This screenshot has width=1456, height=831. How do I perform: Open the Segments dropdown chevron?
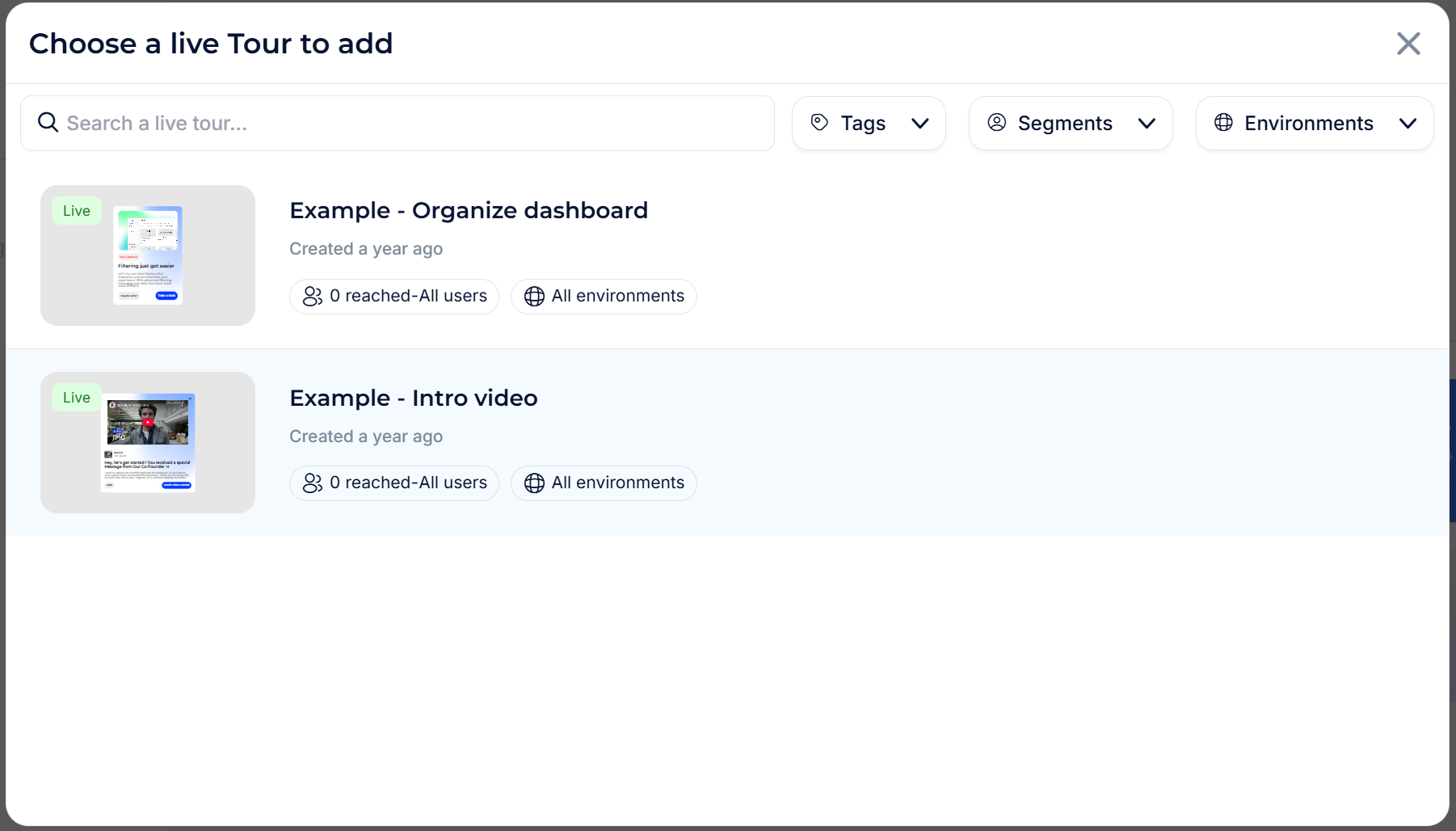[1147, 124]
